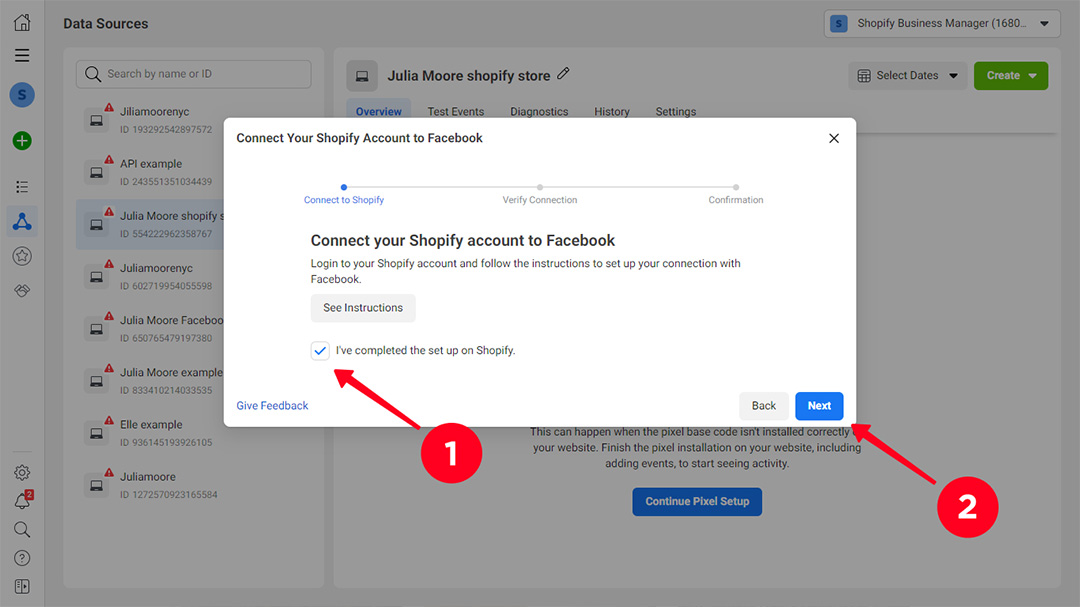Click the Shopify Business Manager S logo
This screenshot has height=607, width=1080.
point(838,23)
